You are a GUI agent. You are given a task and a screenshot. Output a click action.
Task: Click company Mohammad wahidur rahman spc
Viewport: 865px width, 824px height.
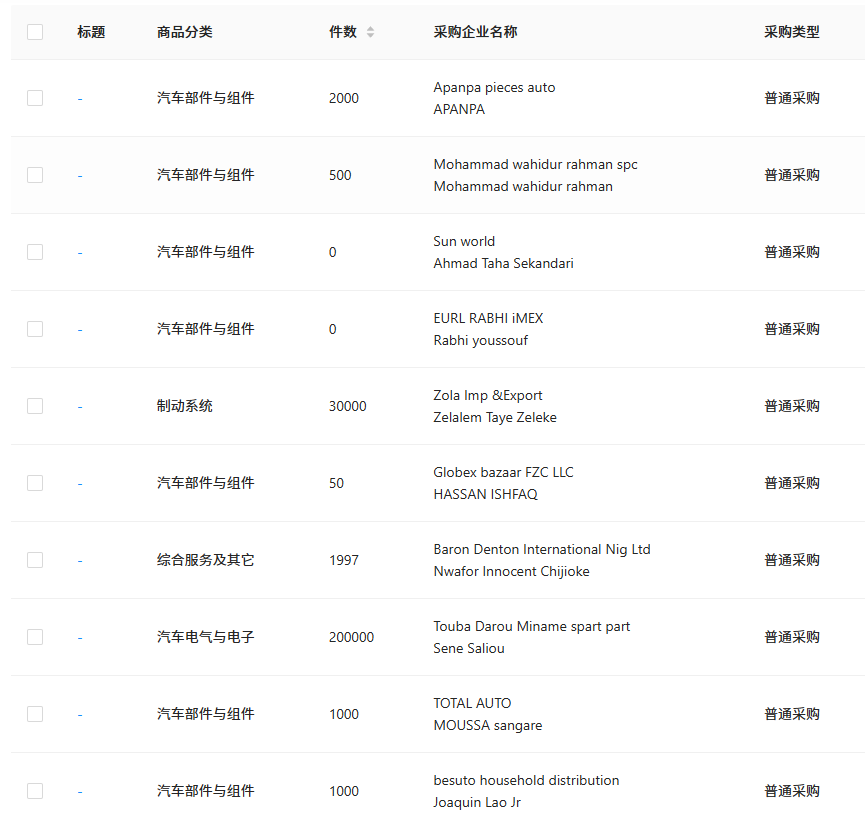coord(535,164)
